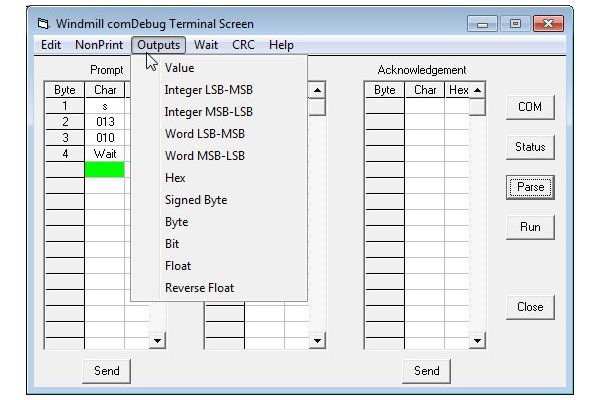Viewport: 600px width, 400px height.
Task: Click the middle table scrollbar thumb
Action: 317,107
